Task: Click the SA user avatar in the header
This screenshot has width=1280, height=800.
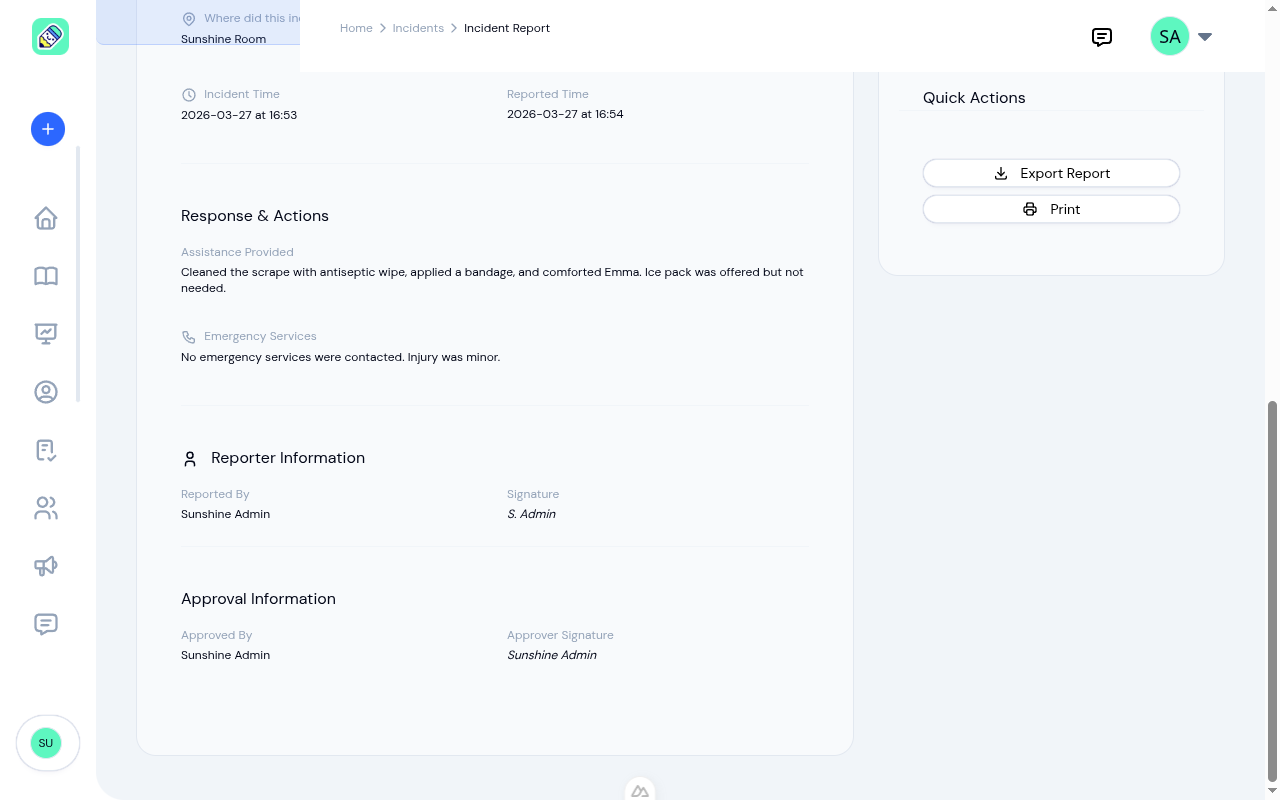Action: click(1170, 36)
